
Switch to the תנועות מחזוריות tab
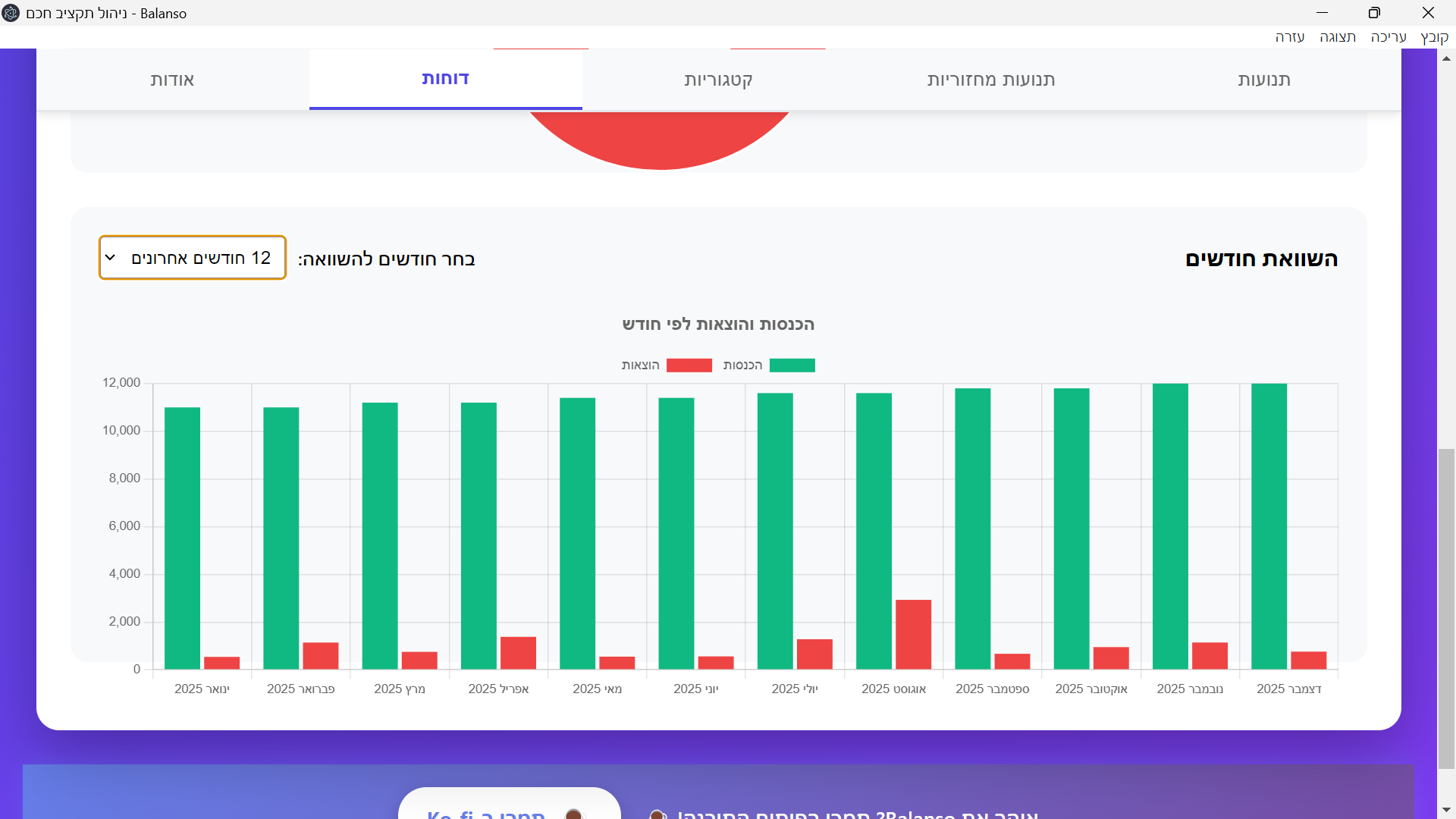point(990,80)
